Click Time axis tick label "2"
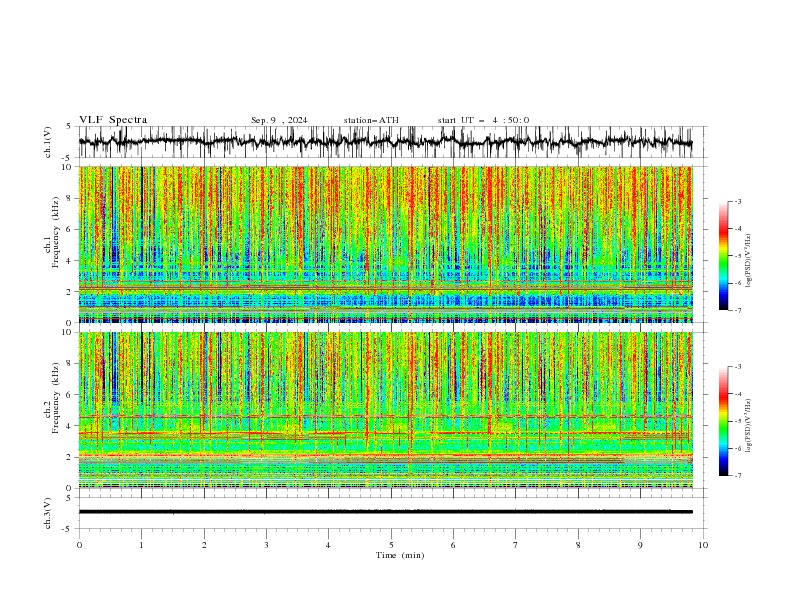This screenshot has width=792, height=612. point(204,545)
